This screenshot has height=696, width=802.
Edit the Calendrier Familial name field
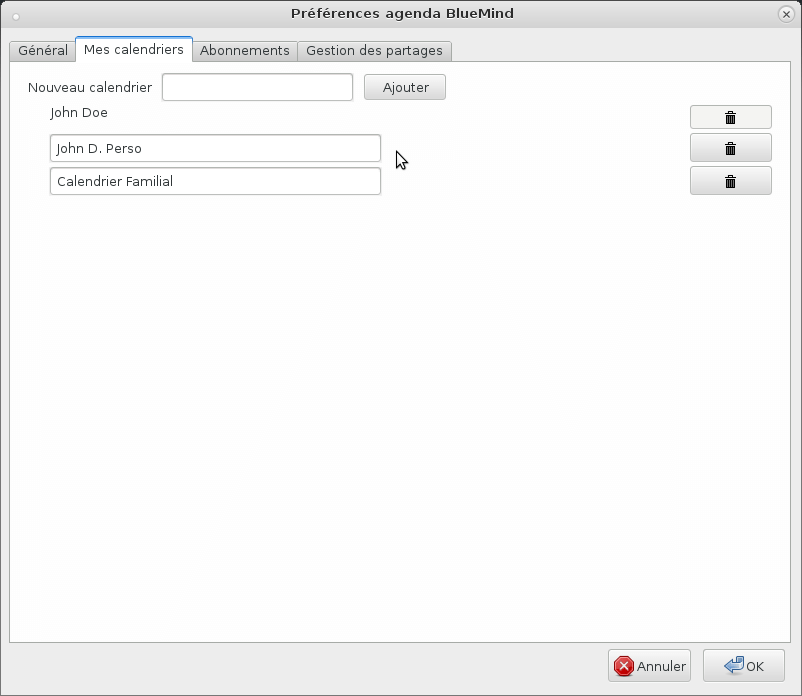tap(215, 181)
